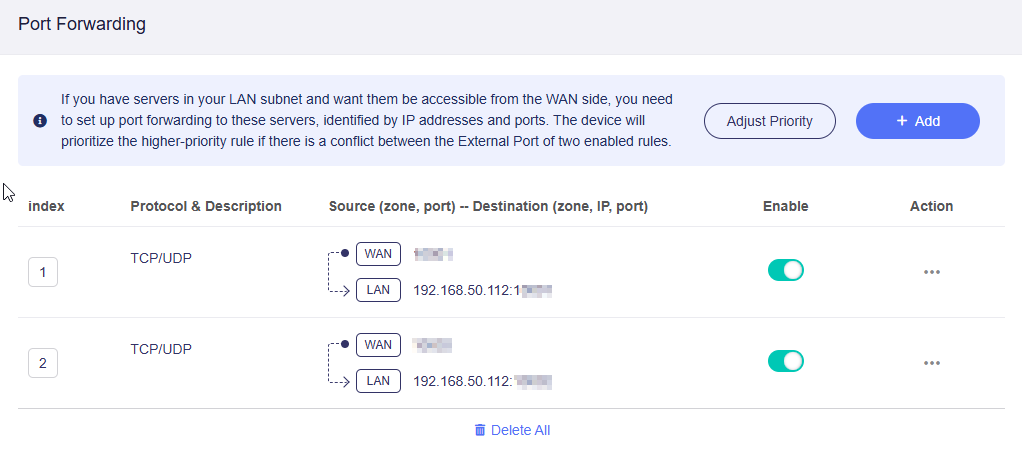Disable port forwarding rule 1 toggle
The height and width of the screenshot is (450, 1022).
coord(786,270)
